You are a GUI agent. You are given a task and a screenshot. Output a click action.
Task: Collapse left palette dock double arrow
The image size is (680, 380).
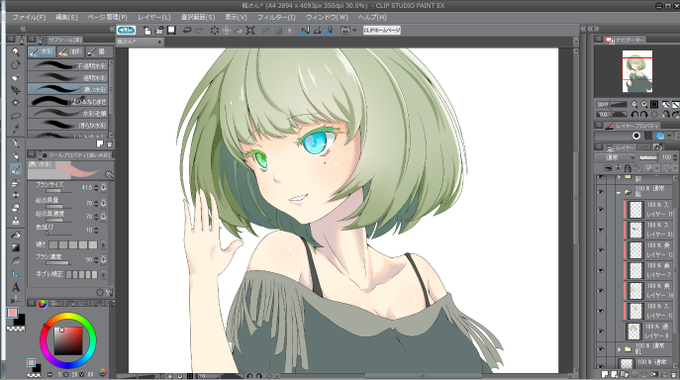click(x=23, y=29)
